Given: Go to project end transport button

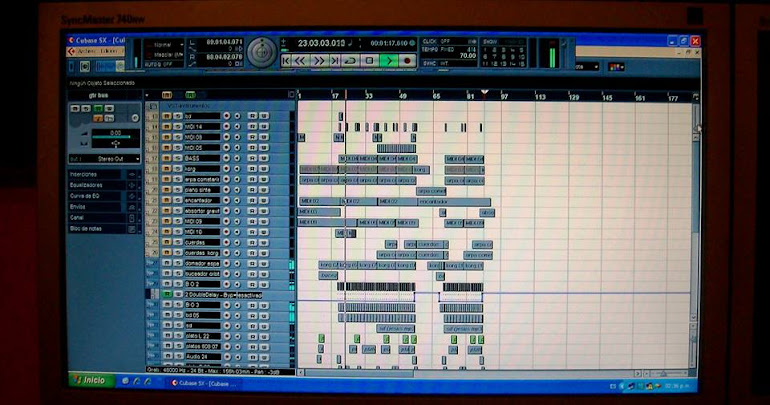Looking at the screenshot, I should 335,61.
